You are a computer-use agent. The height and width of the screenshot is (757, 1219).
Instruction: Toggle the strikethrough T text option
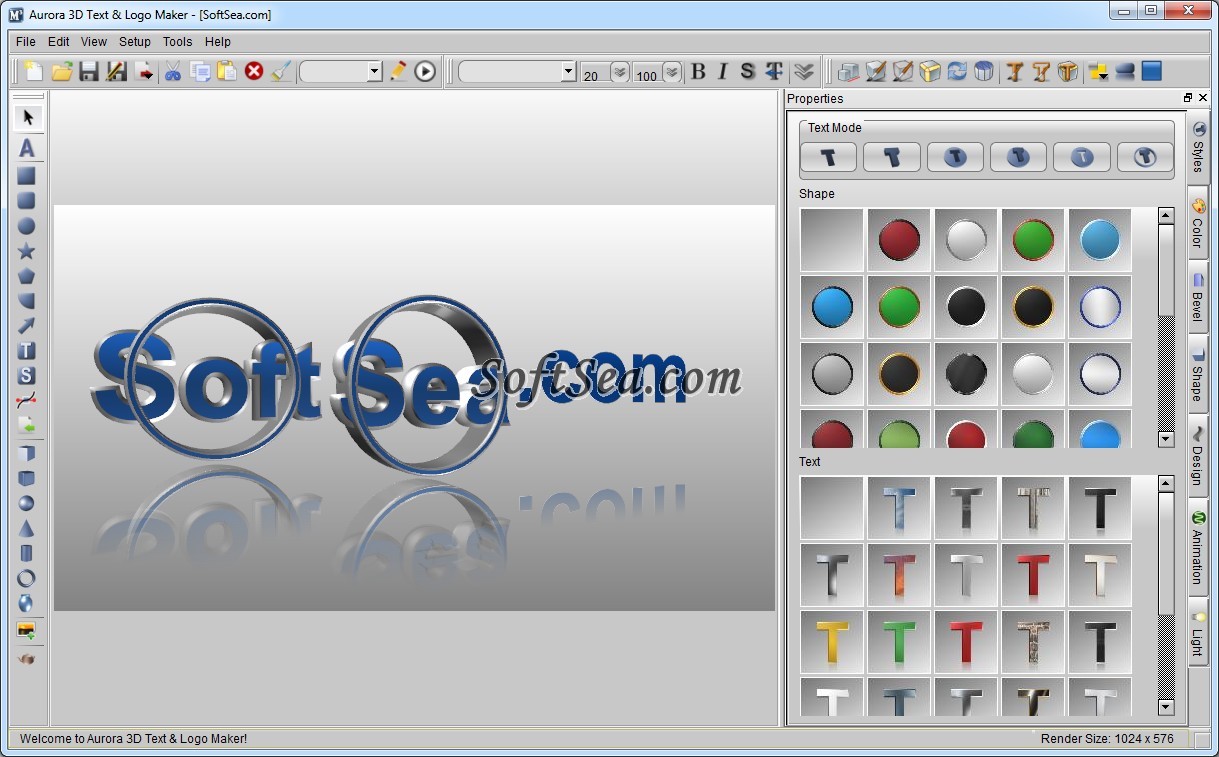tap(774, 71)
